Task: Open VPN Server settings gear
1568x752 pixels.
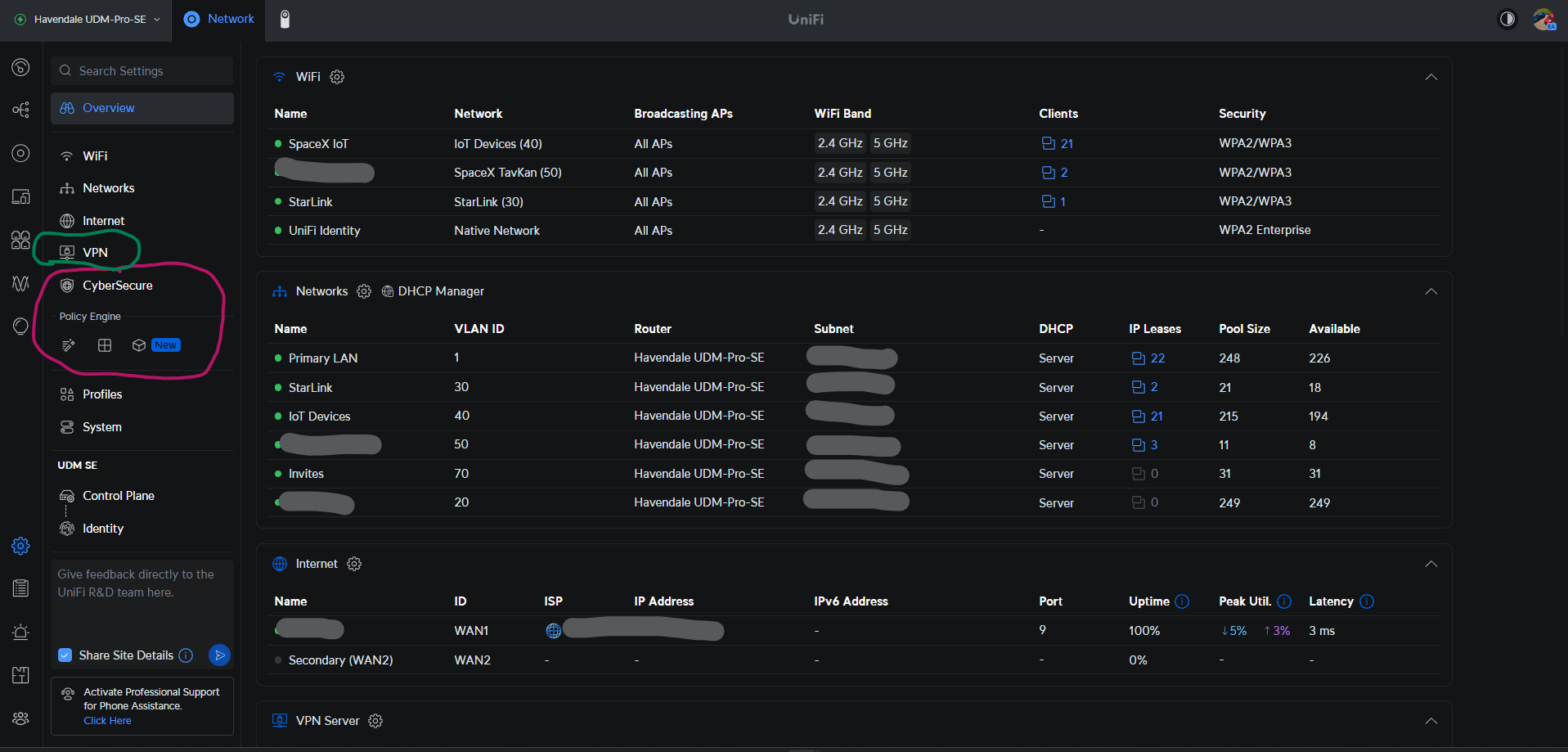Action: (375, 721)
